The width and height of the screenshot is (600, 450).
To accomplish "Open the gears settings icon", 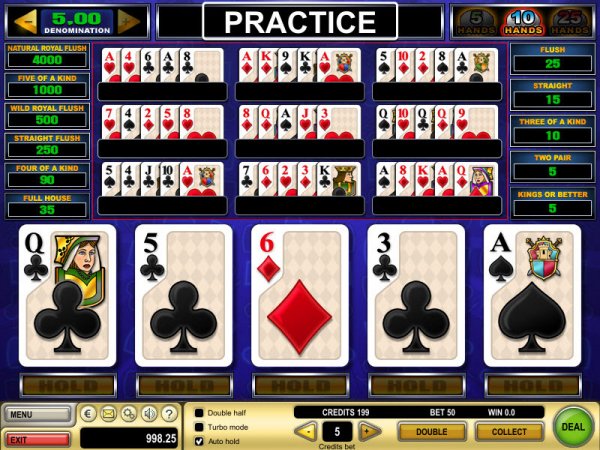I will pyautogui.click(x=129, y=414).
